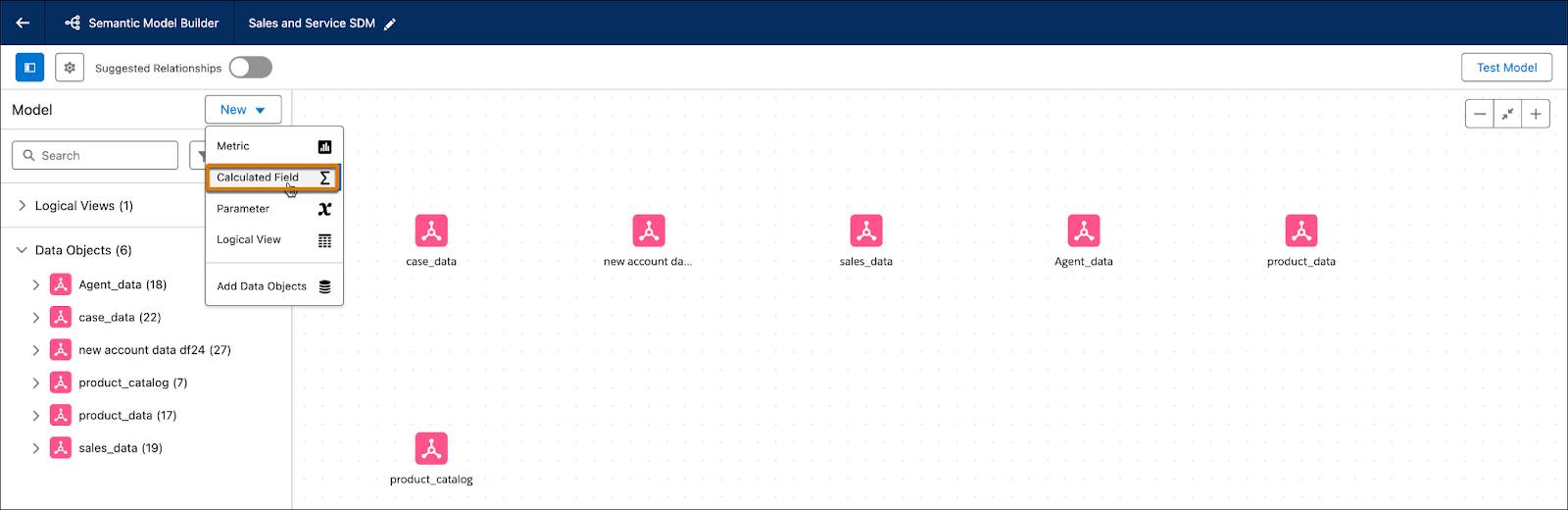Expand new account data df24 row
This screenshot has width=1568, height=510.
(36, 350)
